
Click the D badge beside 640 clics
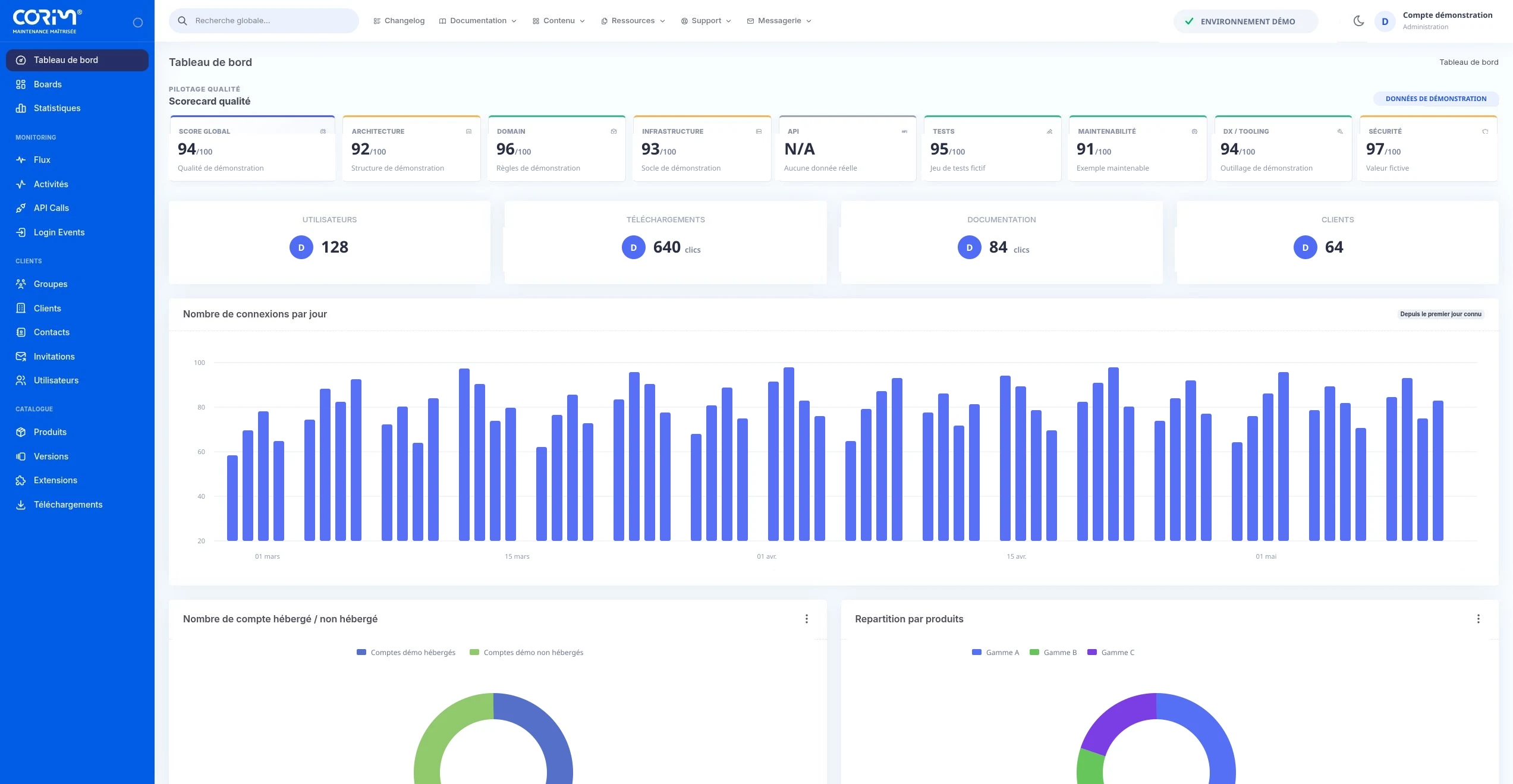(x=634, y=247)
